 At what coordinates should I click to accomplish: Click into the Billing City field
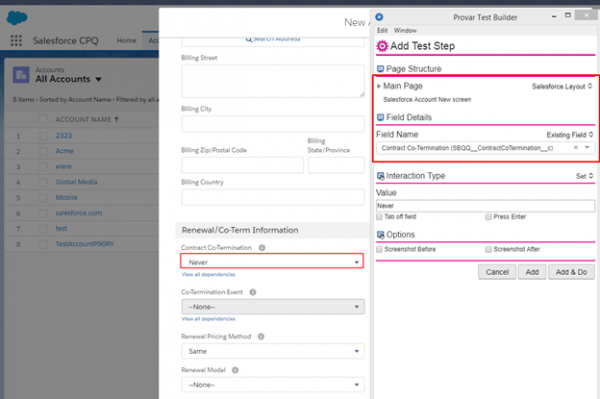tap(273, 124)
